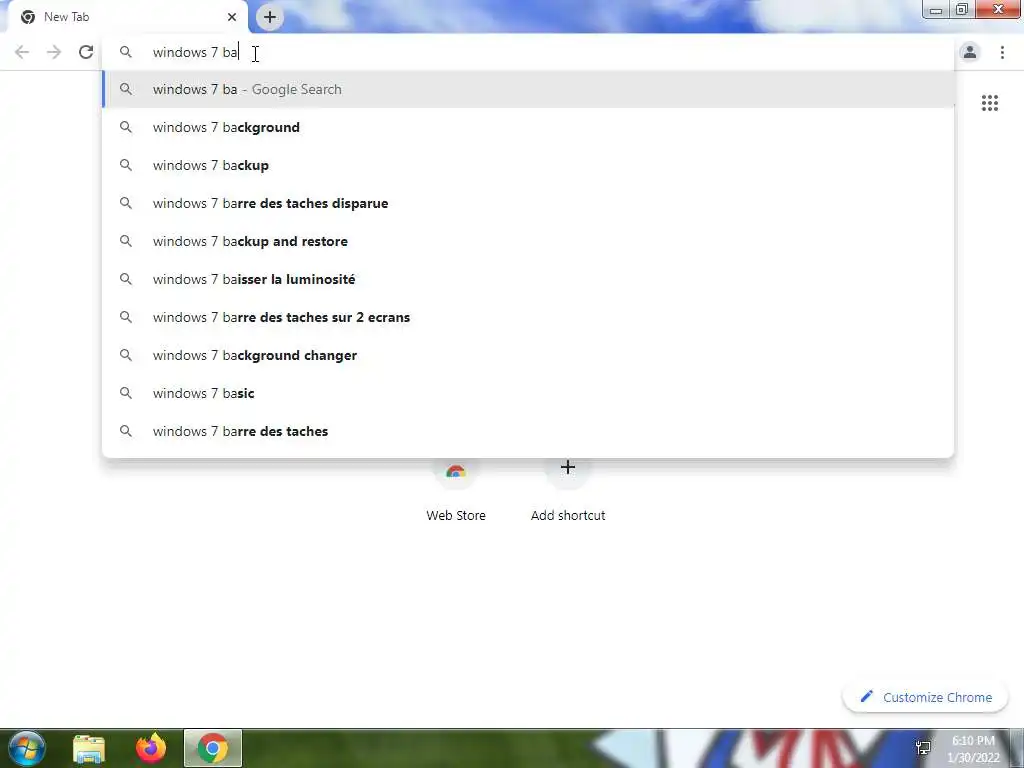Click the search icon in the address bar

[126, 52]
